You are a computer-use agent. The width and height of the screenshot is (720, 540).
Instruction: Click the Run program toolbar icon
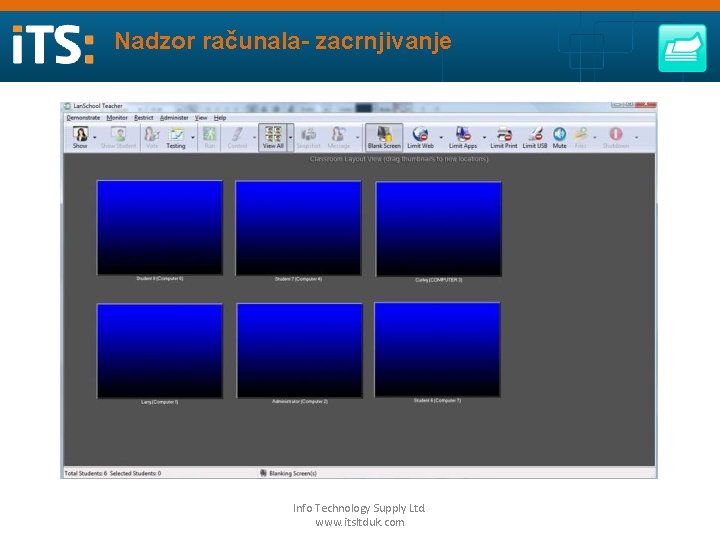pos(210,137)
